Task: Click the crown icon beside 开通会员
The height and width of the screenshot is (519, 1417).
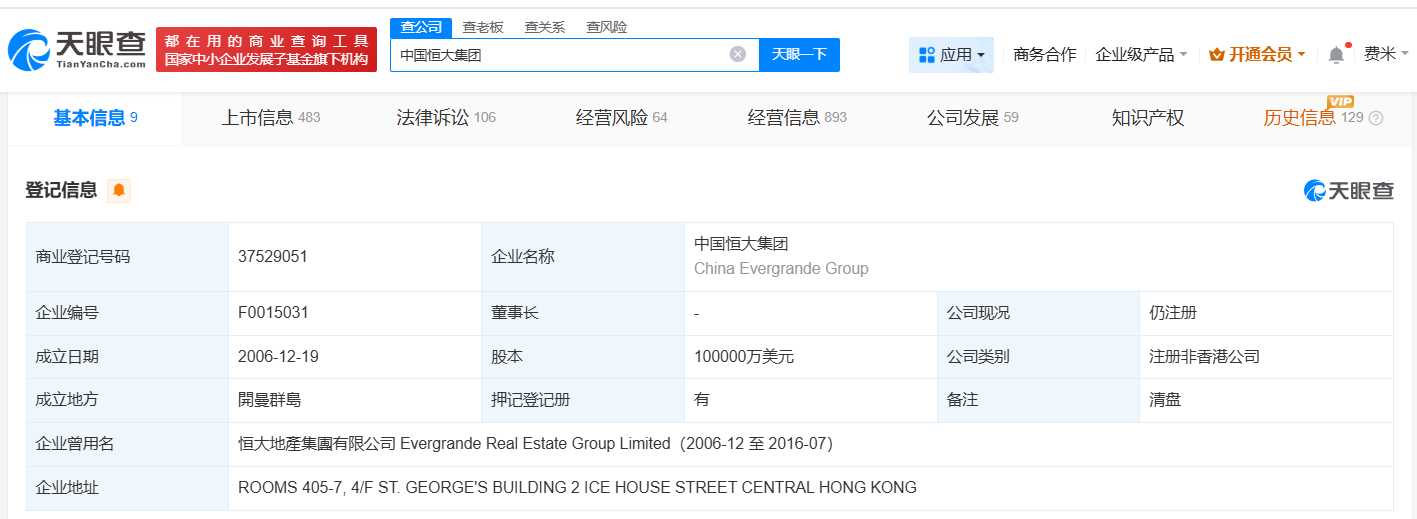Action: 1217,55
